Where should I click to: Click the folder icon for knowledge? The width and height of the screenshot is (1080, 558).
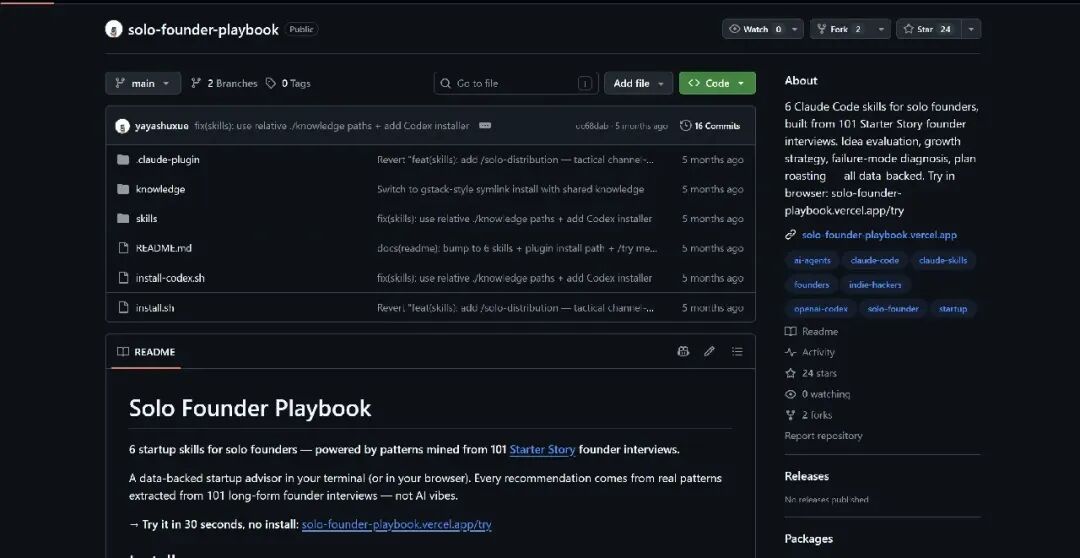pyautogui.click(x=123, y=189)
